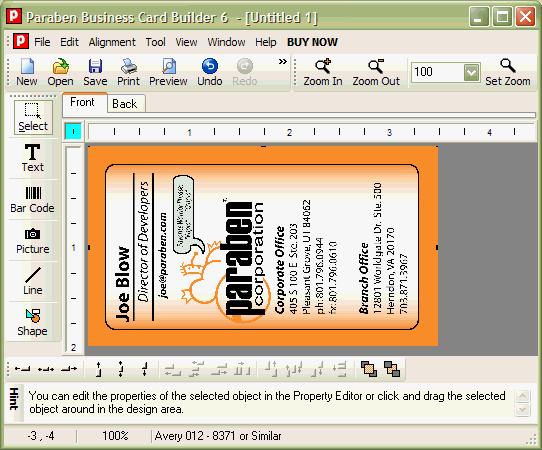Click the New document icon
Viewport: 542px width, 450px height.
[27, 72]
